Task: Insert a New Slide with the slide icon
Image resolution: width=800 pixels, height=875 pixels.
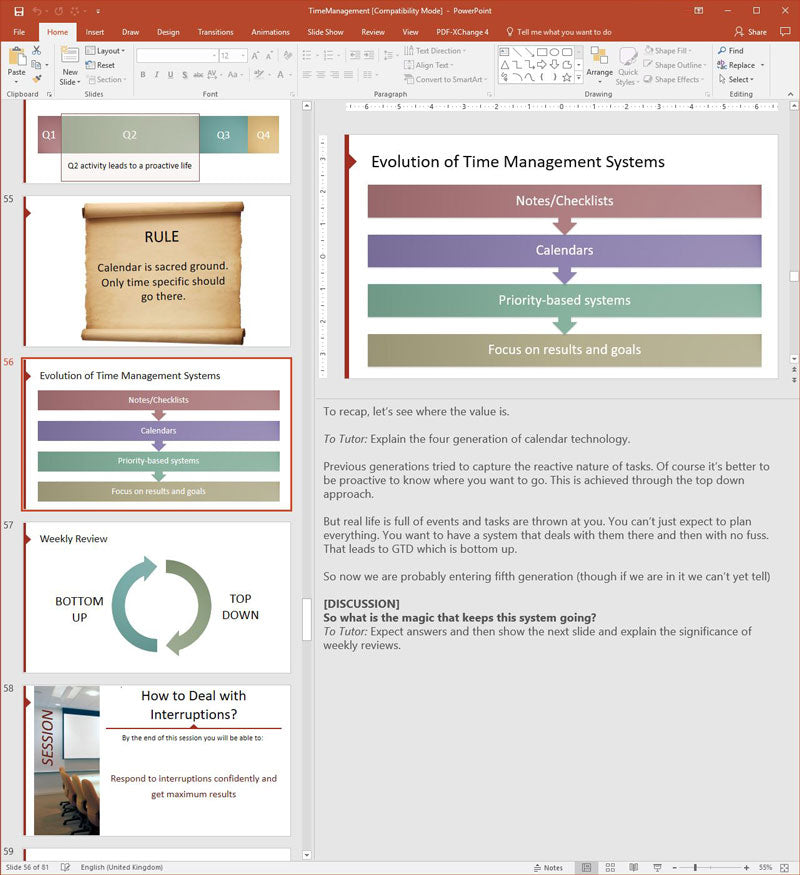Action: coord(70,56)
